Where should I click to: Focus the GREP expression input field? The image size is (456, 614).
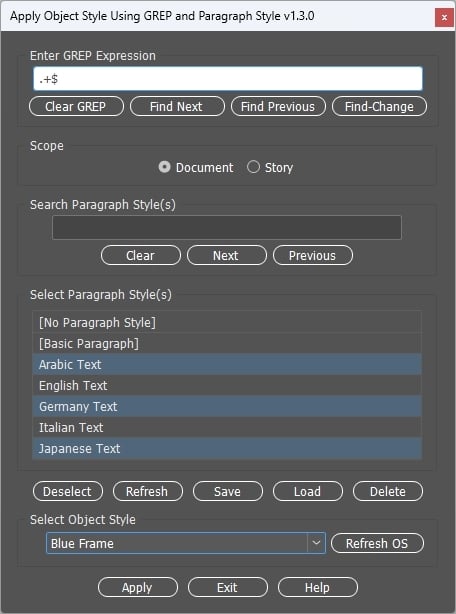[x=228, y=79]
